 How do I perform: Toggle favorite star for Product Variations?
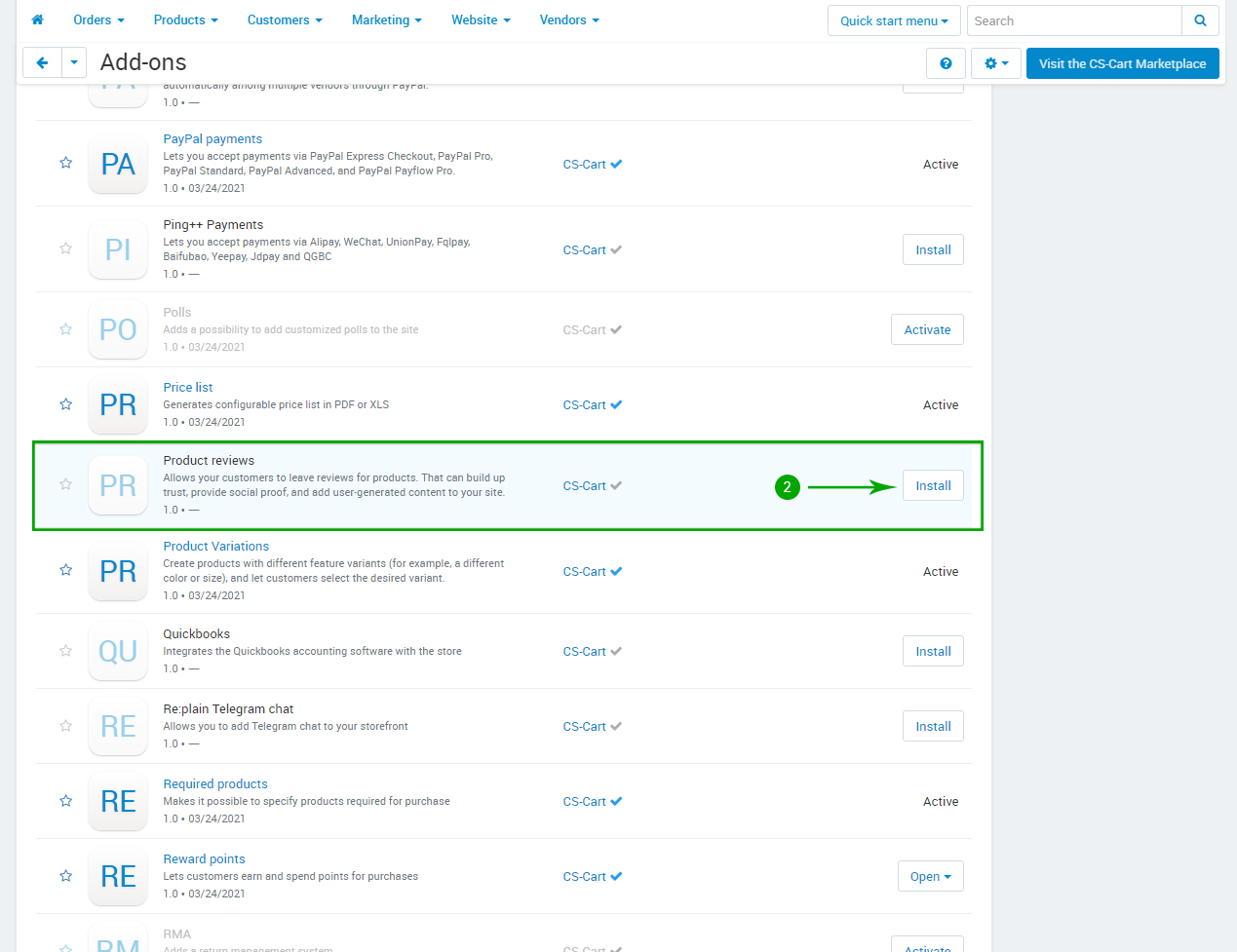(x=66, y=570)
